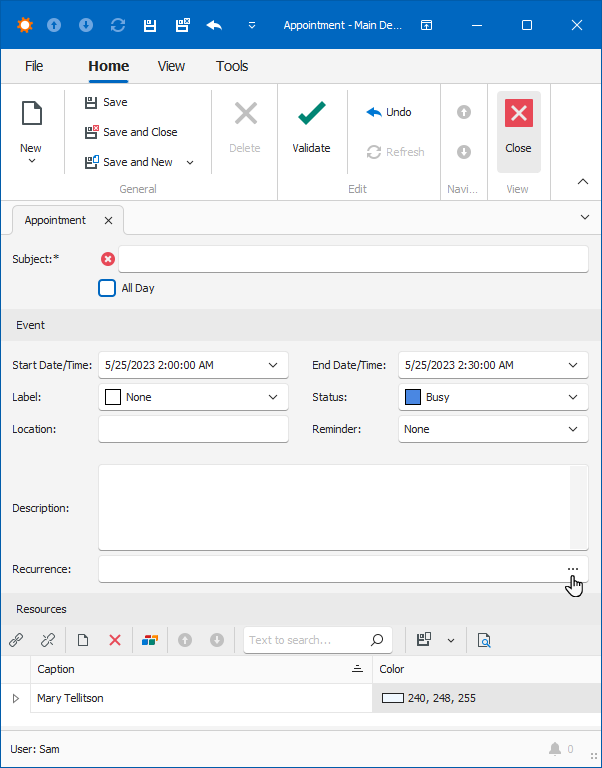Click the previous record arrow in title bar
602x768 pixels.
point(54,25)
